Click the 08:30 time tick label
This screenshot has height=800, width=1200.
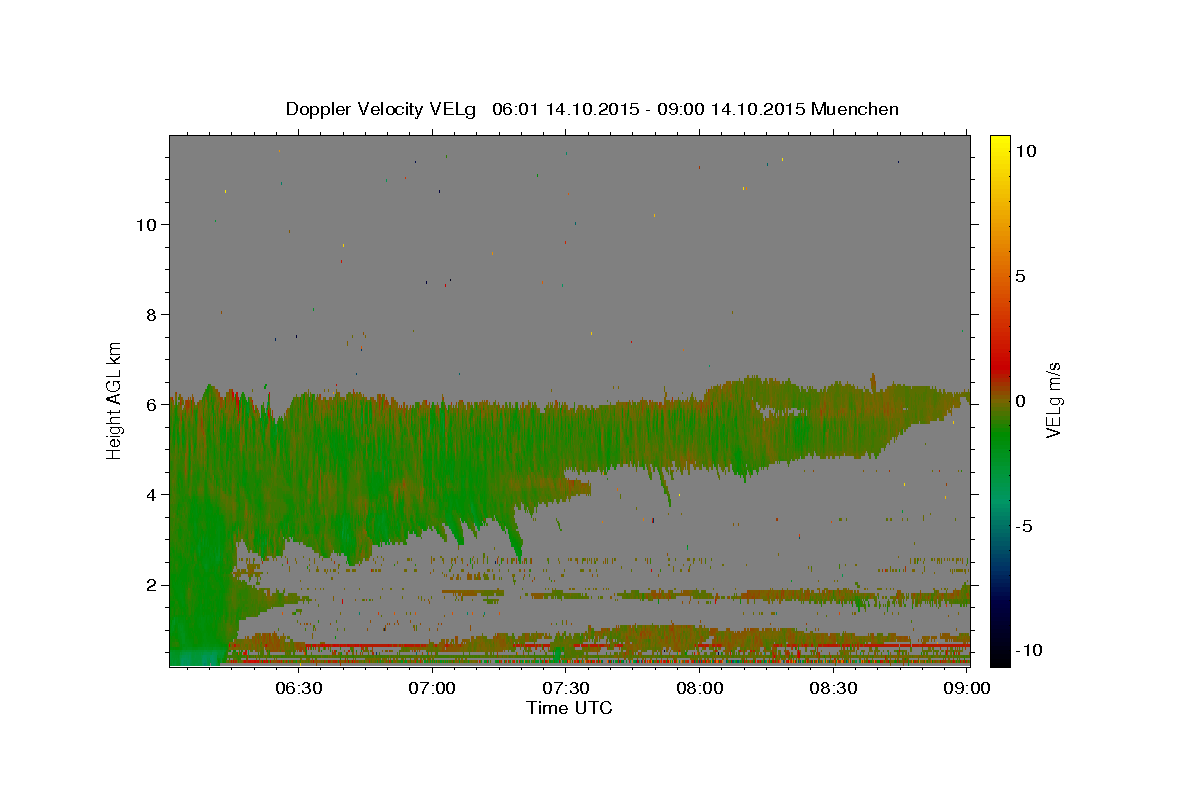833,688
